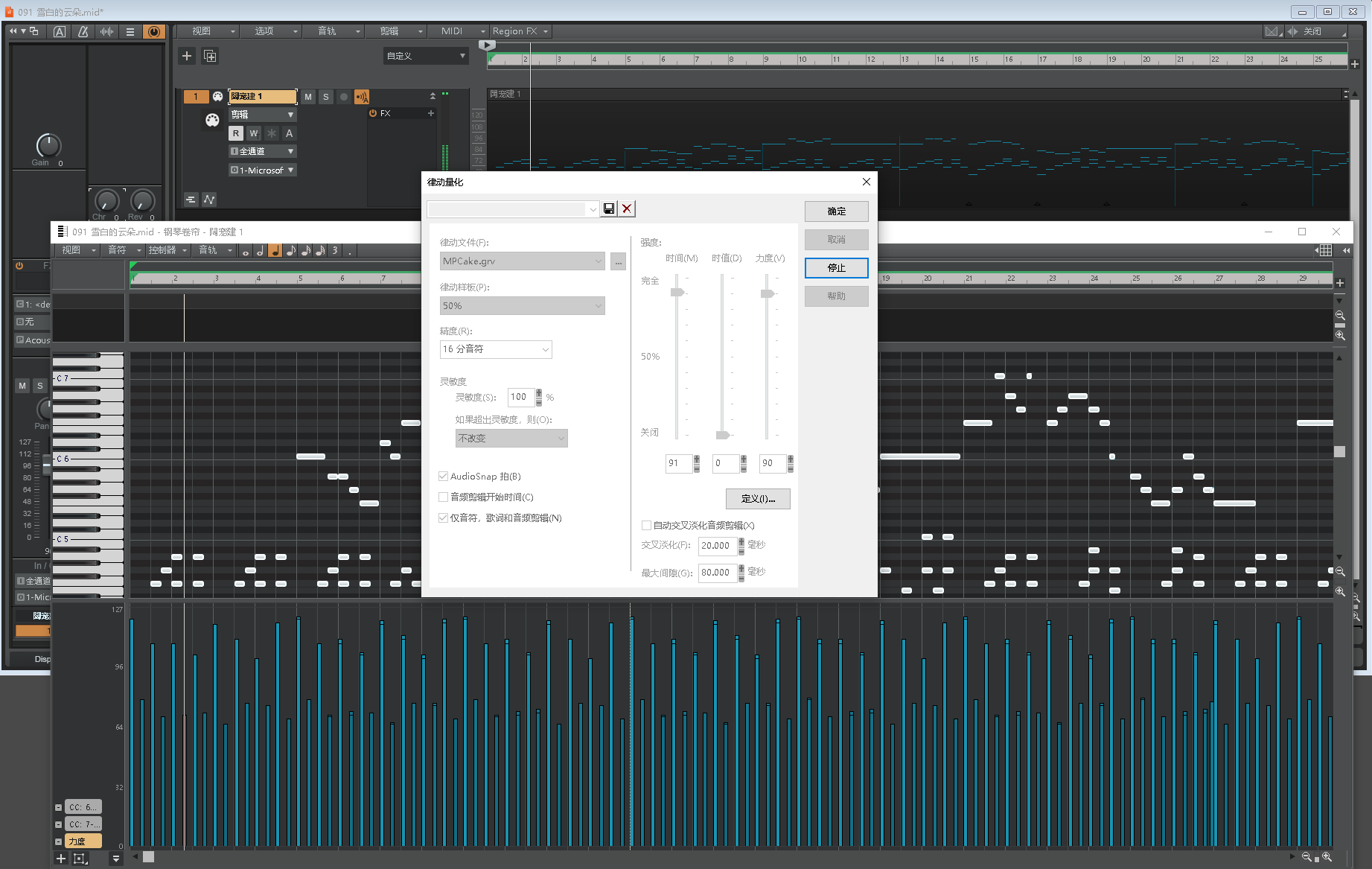
Task: Select the triplet modifier in piano roll toolbar
Action: (335, 251)
